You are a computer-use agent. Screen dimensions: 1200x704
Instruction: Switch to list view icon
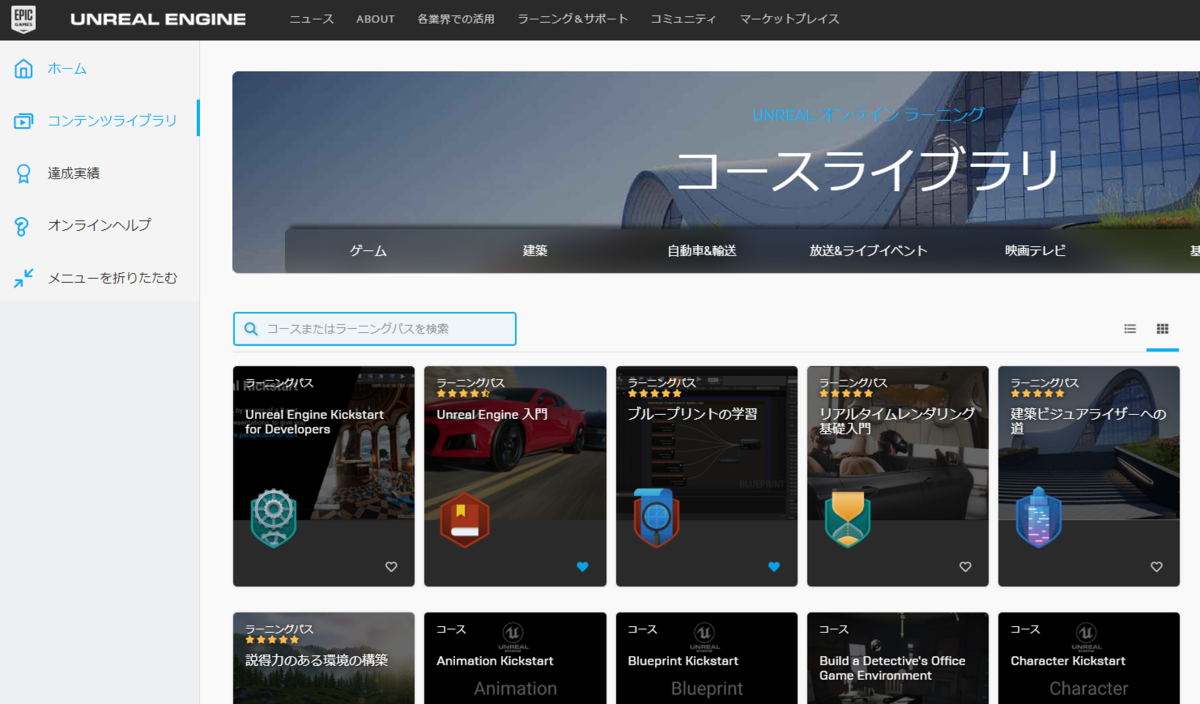pos(1130,328)
